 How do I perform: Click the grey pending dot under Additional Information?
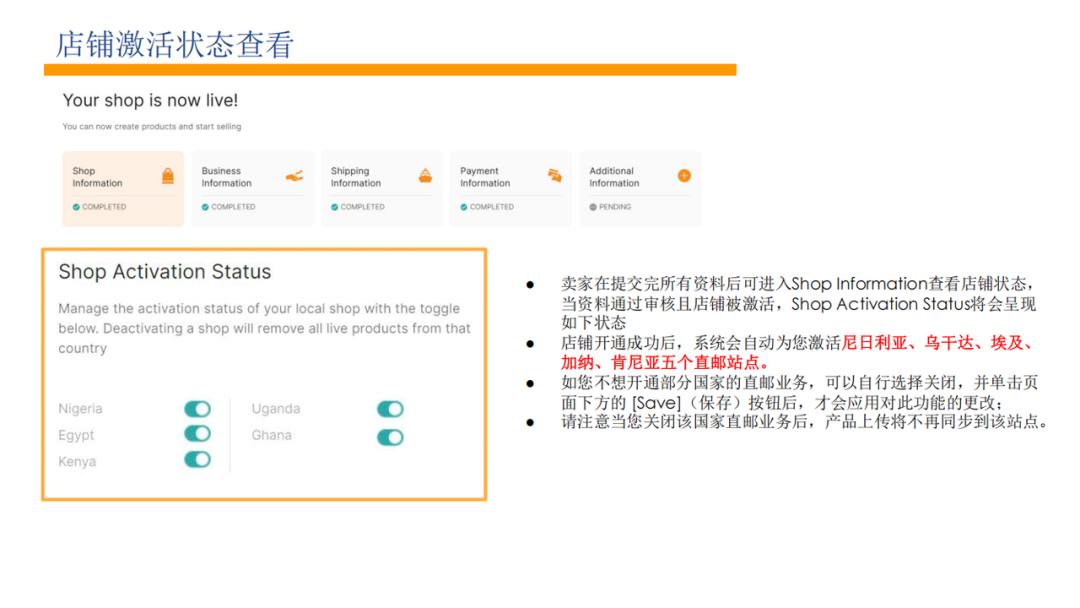(593, 207)
